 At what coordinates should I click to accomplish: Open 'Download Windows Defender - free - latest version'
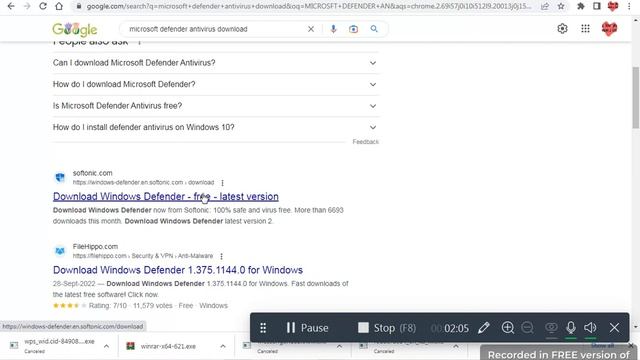(x=166, y=196)
